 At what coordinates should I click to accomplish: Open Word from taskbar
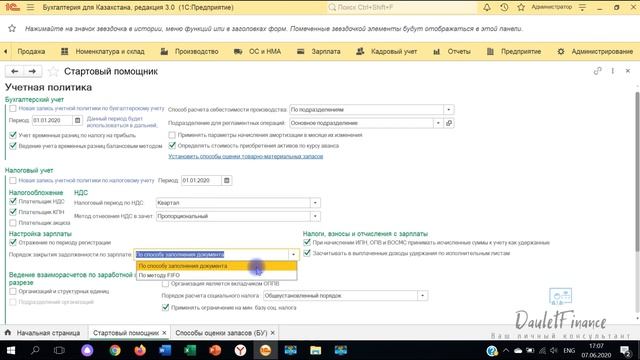click(x=165, y=350)
